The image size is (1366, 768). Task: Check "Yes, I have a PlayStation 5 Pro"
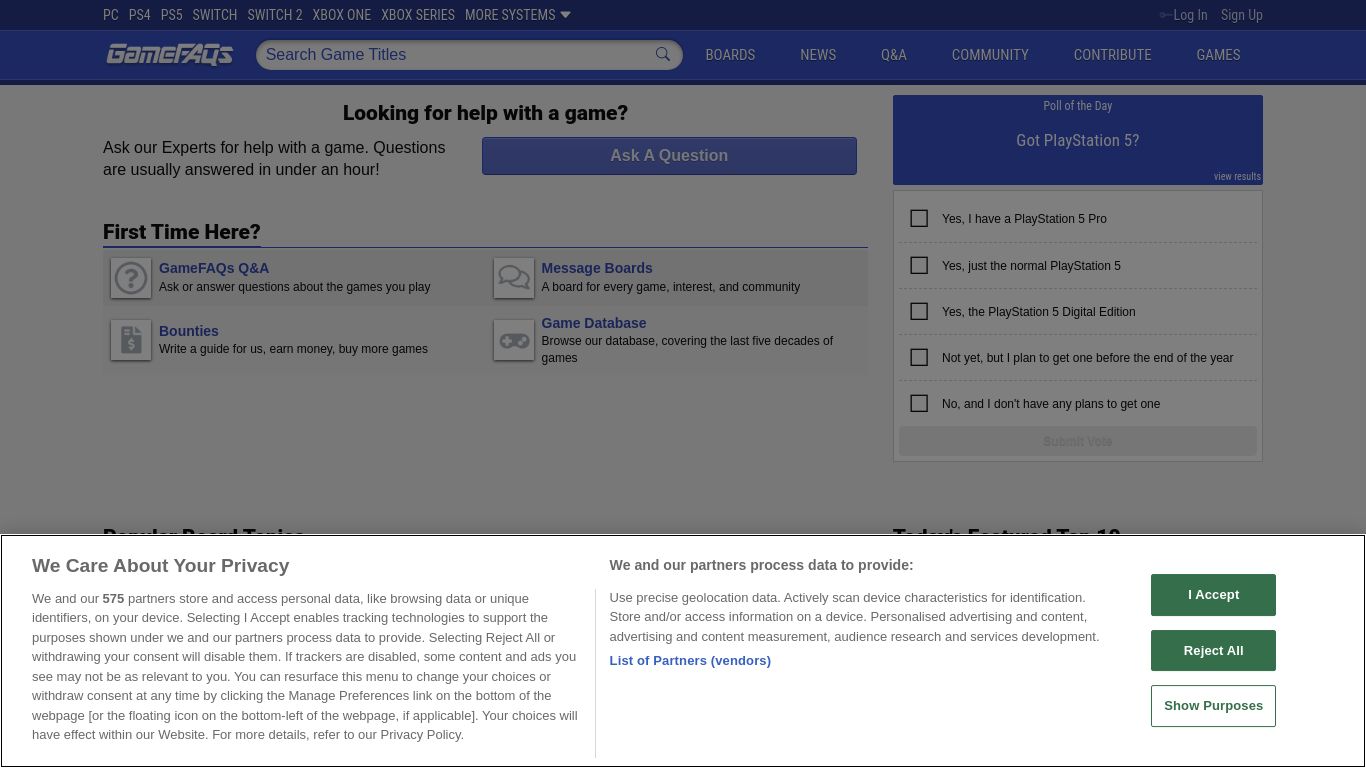(x=919, y=218)
